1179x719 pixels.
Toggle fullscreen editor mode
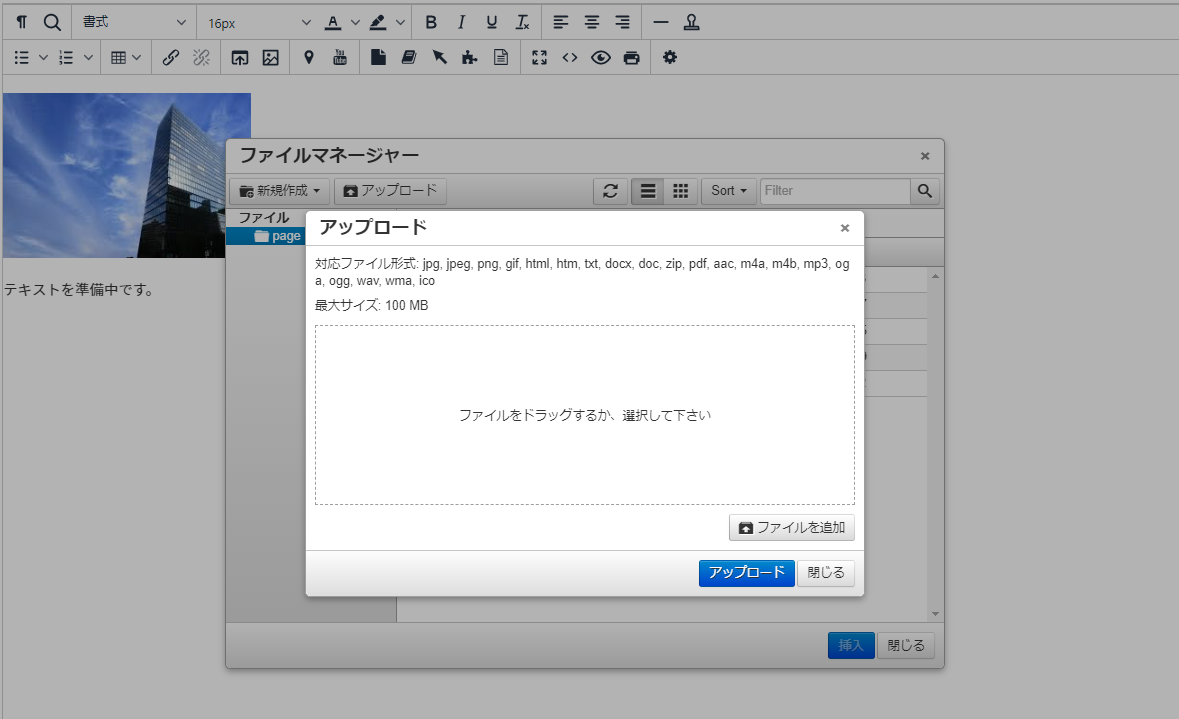tap(539, 57)
